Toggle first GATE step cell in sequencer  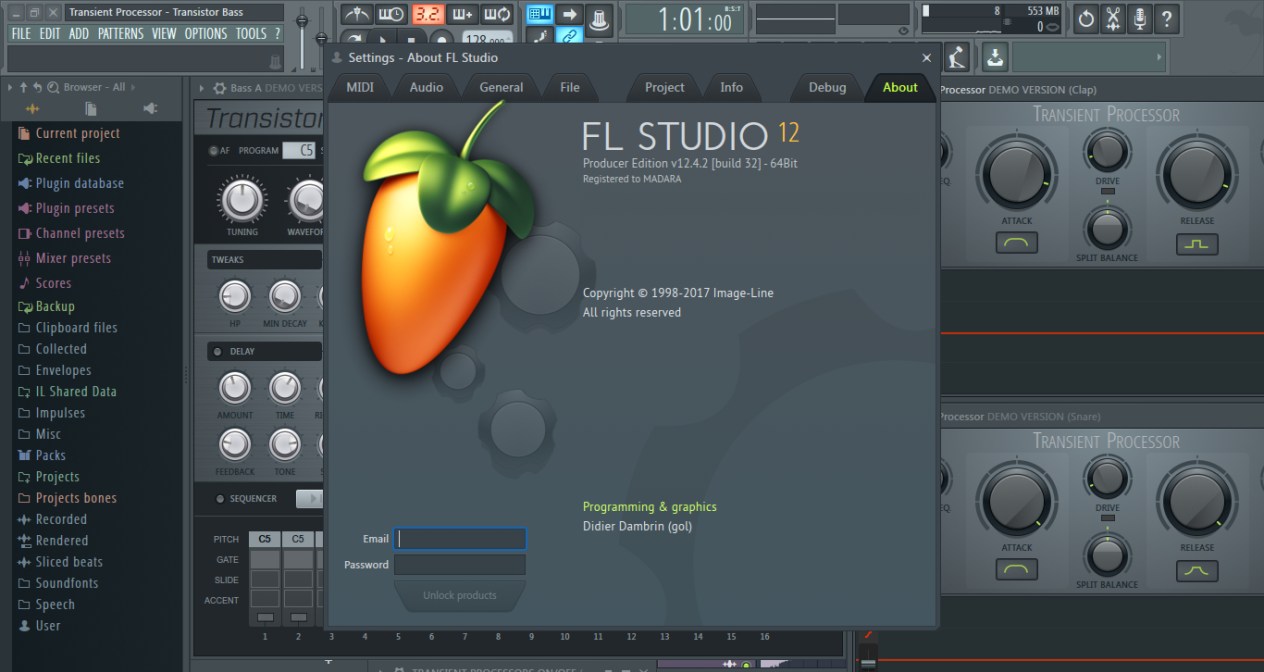click(x=265, y=560)
